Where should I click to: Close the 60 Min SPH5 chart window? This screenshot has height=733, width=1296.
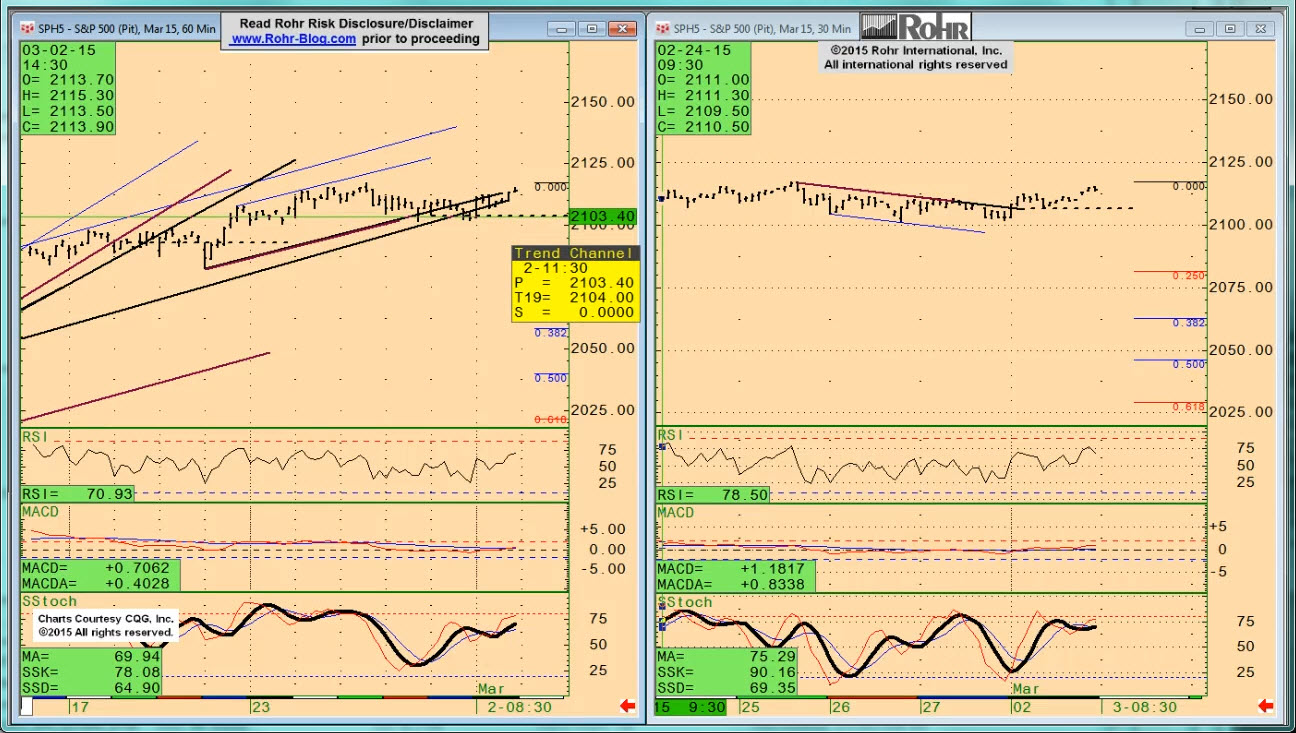(624, 29)
